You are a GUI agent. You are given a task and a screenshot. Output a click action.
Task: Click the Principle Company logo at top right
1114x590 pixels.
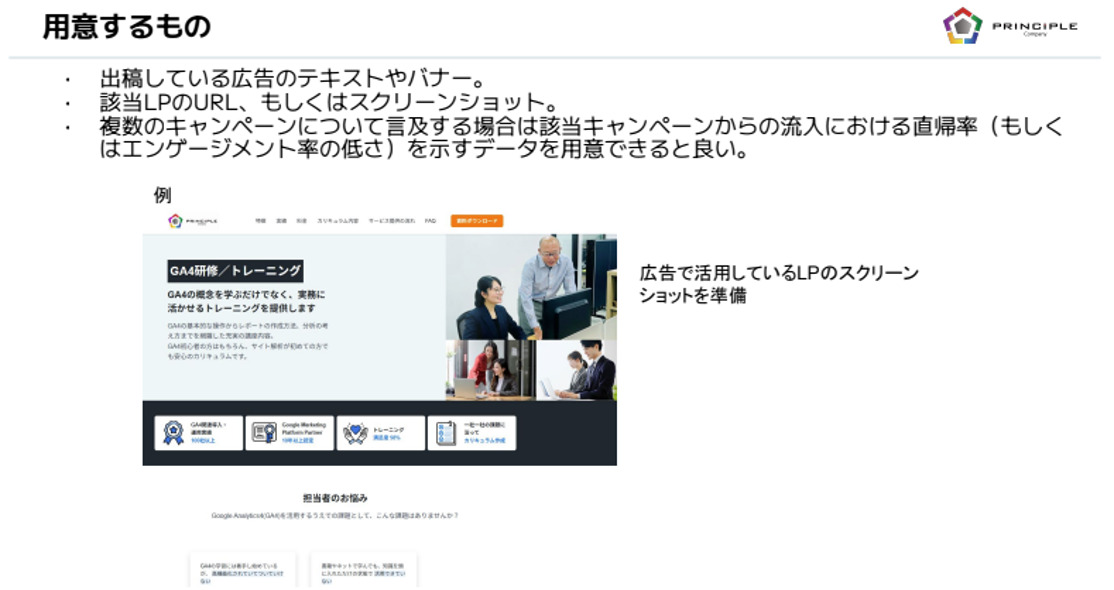[x=1009, y=26]
